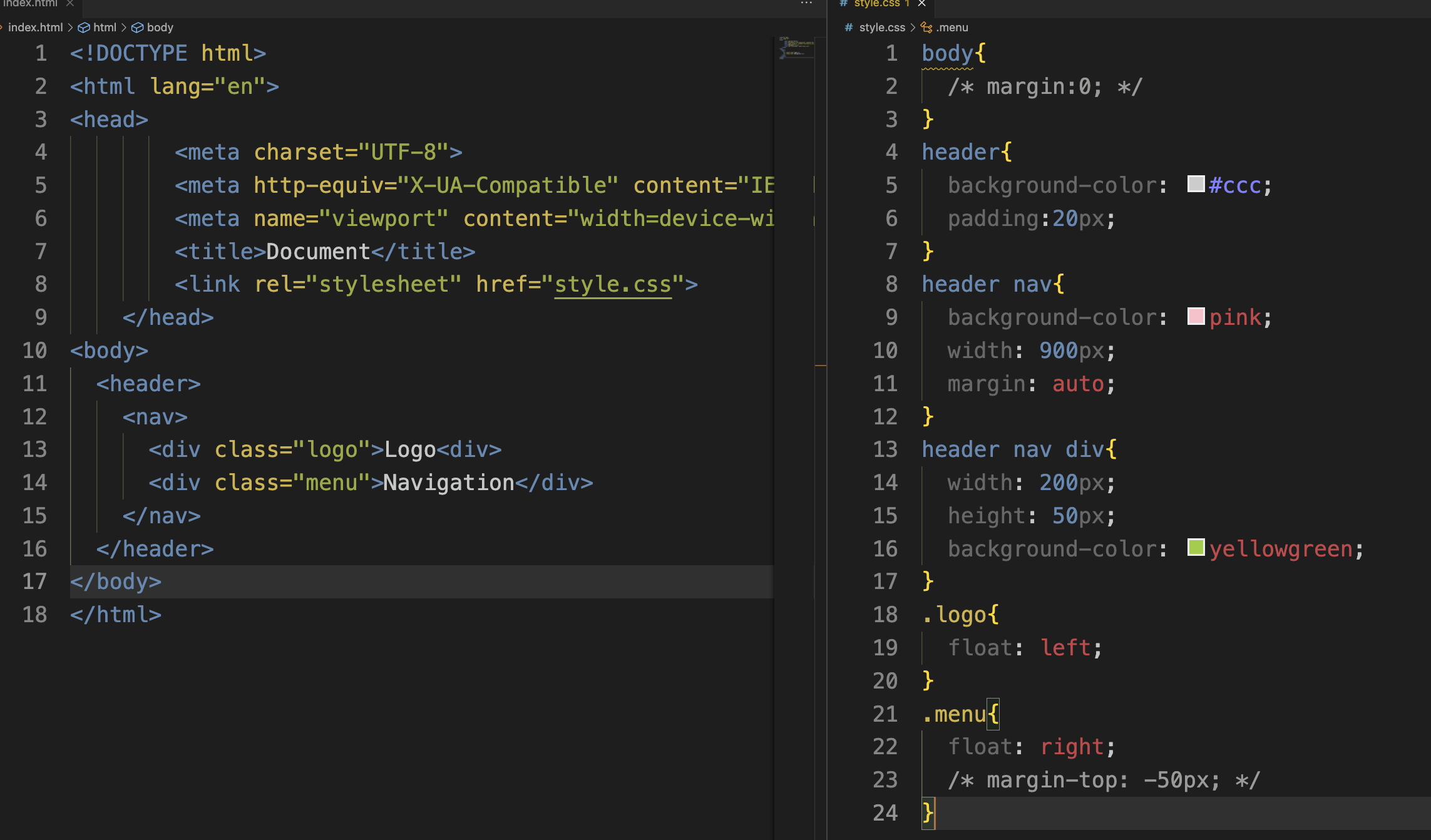Image resolution: width=1431 pixels, height=840 pixels.
Task: Close the index.html tab
Action: point(70,4)
